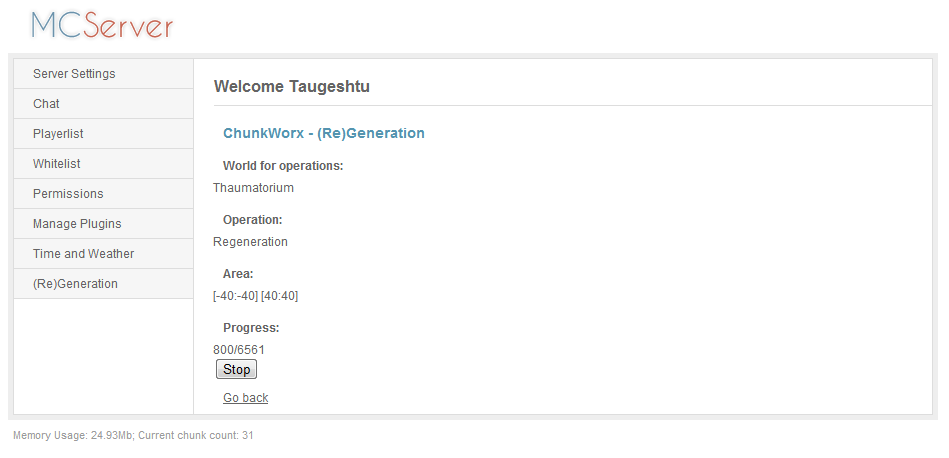Viewport: 949px width, 458px height.
Task: Click the Welcome Taugeshtu heading
Action: pyautogui.click(x=292, y=87)
